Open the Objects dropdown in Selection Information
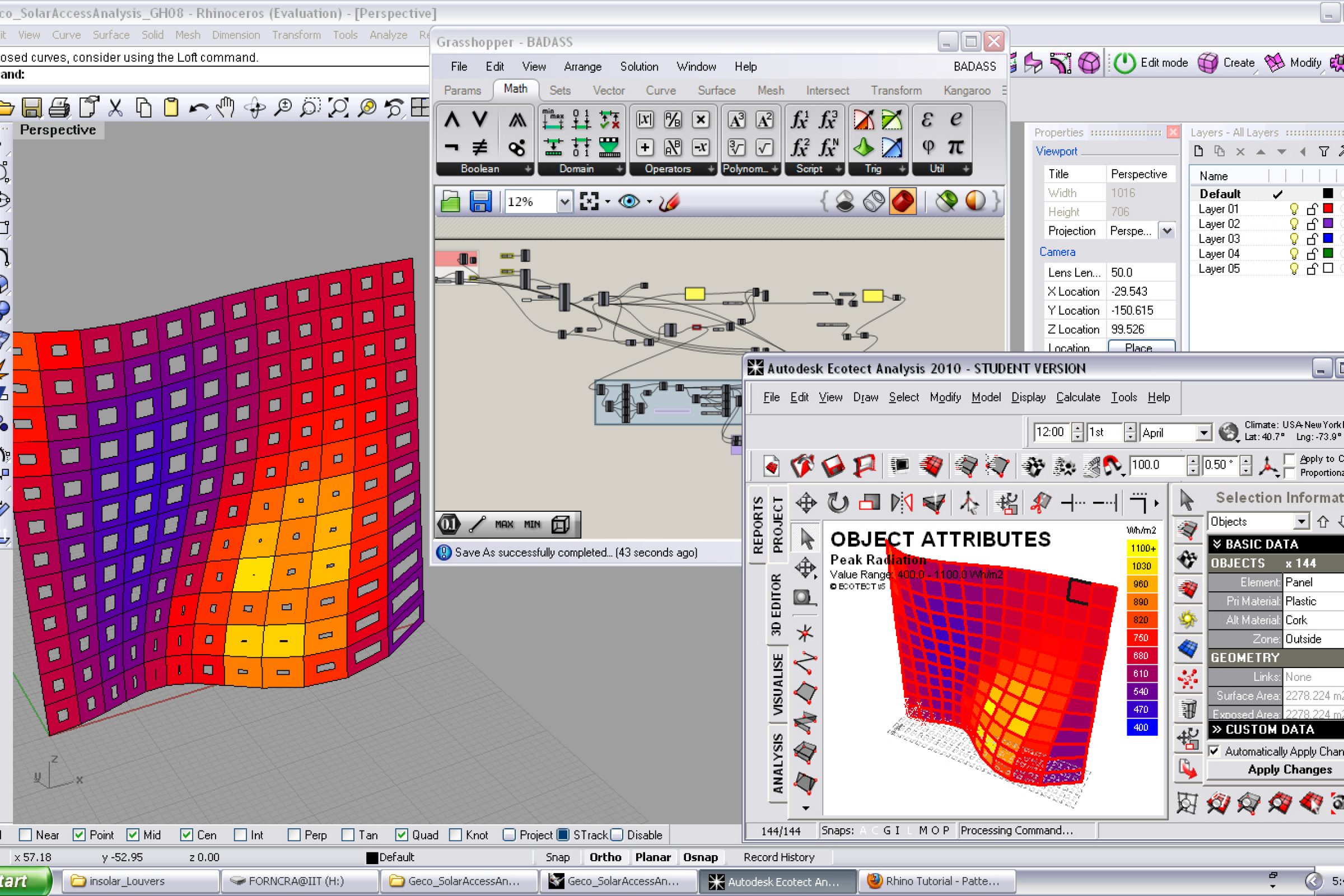 click(1301, 521)
